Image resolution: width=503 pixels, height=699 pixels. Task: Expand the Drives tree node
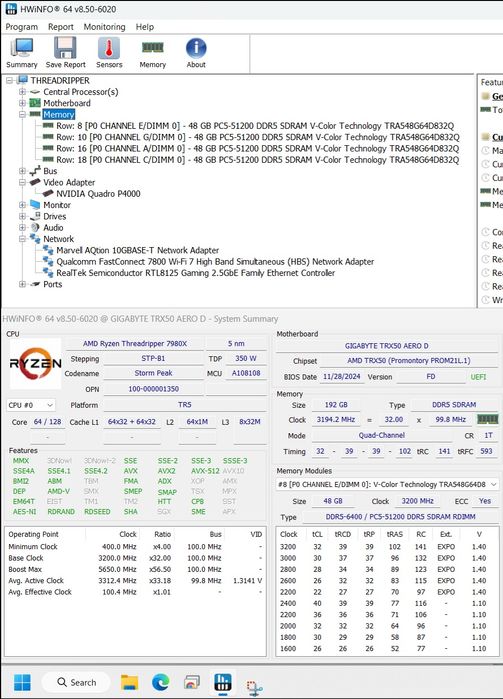[22, 216]
